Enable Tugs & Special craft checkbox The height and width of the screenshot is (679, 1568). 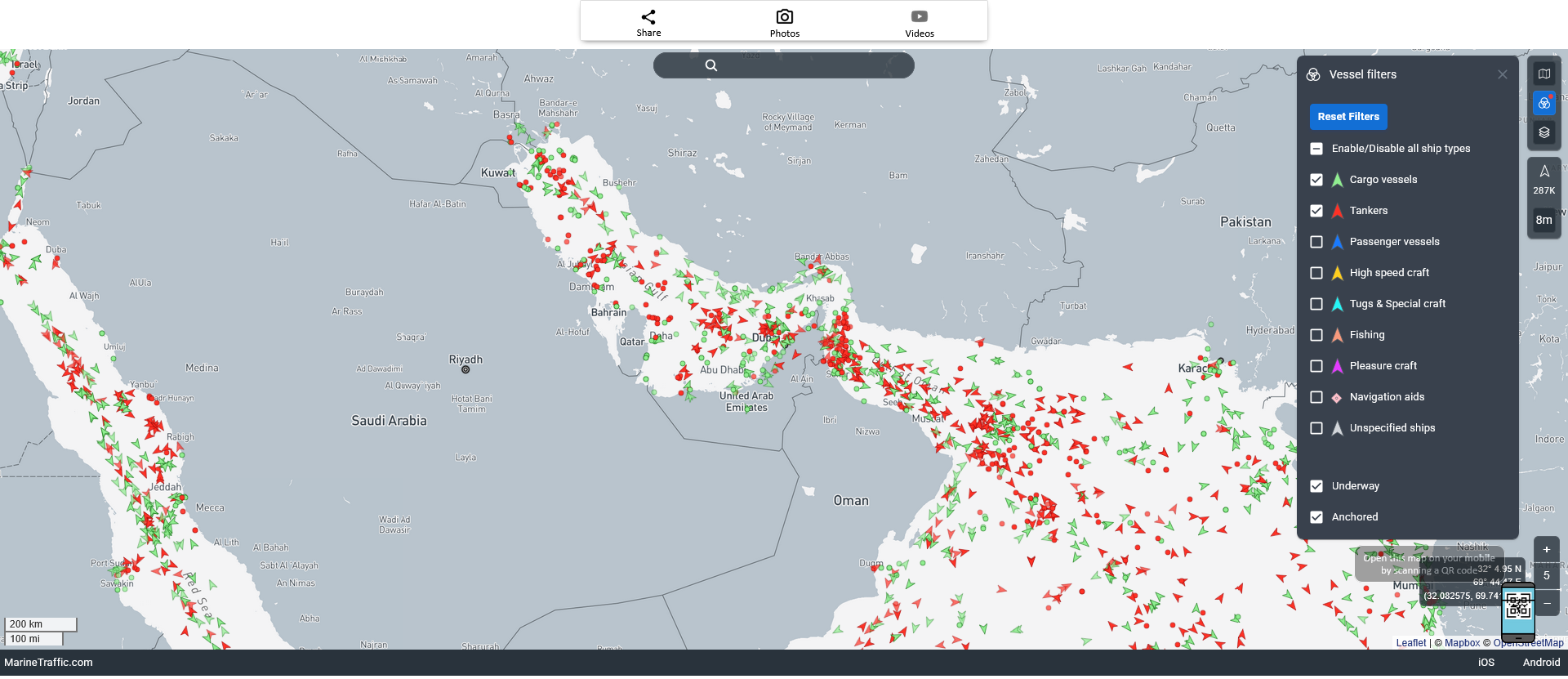(1316, 304)
